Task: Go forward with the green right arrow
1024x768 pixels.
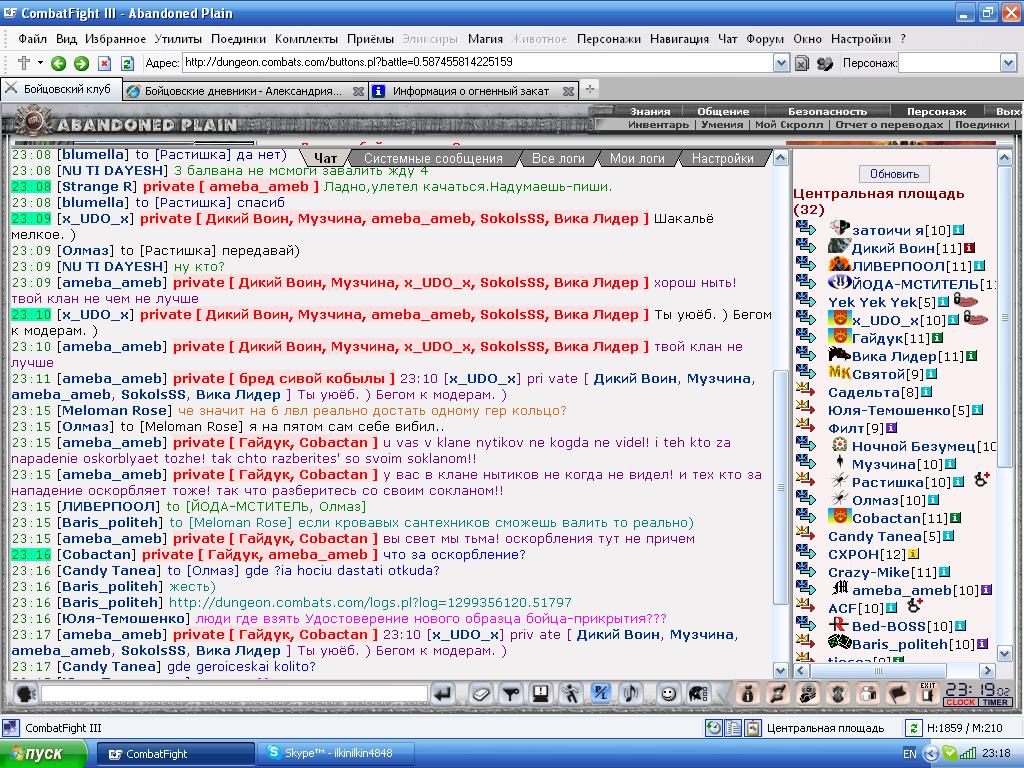Action: coord(81,63)
